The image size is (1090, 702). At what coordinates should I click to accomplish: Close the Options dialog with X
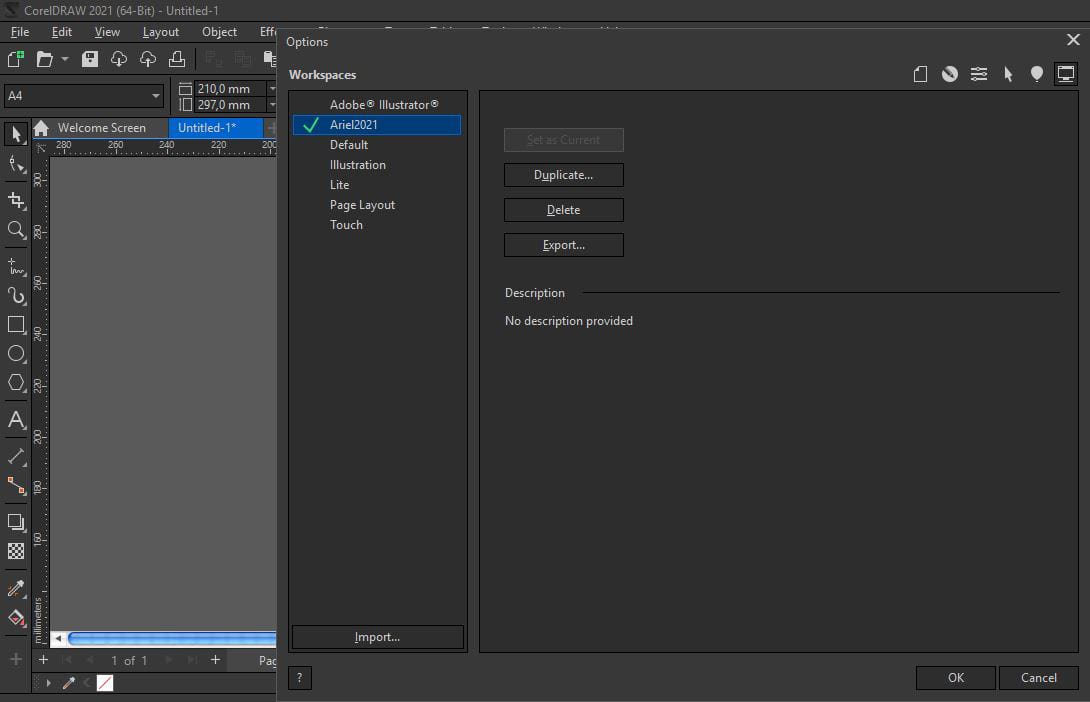coord(1073,40)
